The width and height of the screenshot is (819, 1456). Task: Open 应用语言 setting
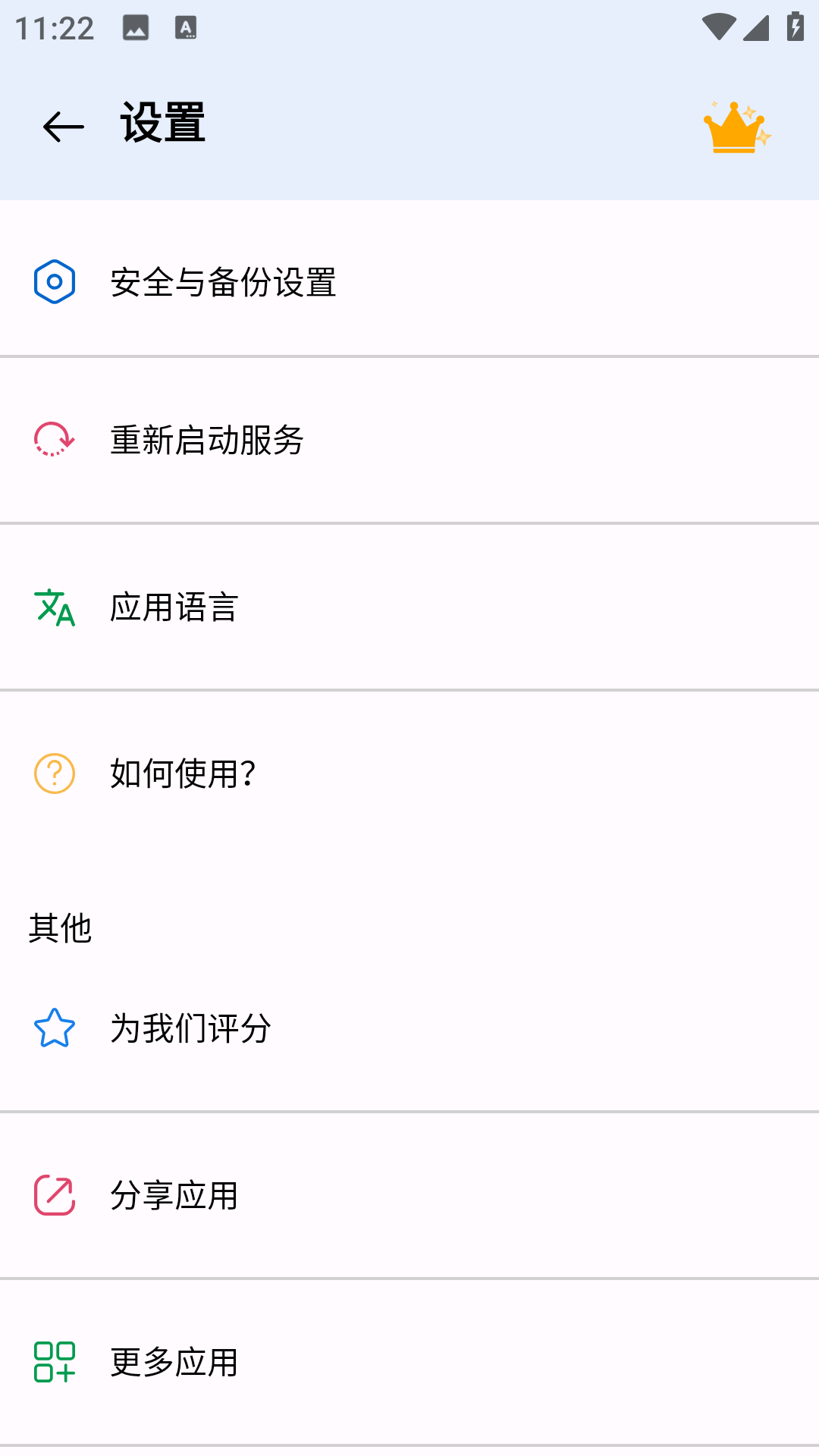pos(174,607)
